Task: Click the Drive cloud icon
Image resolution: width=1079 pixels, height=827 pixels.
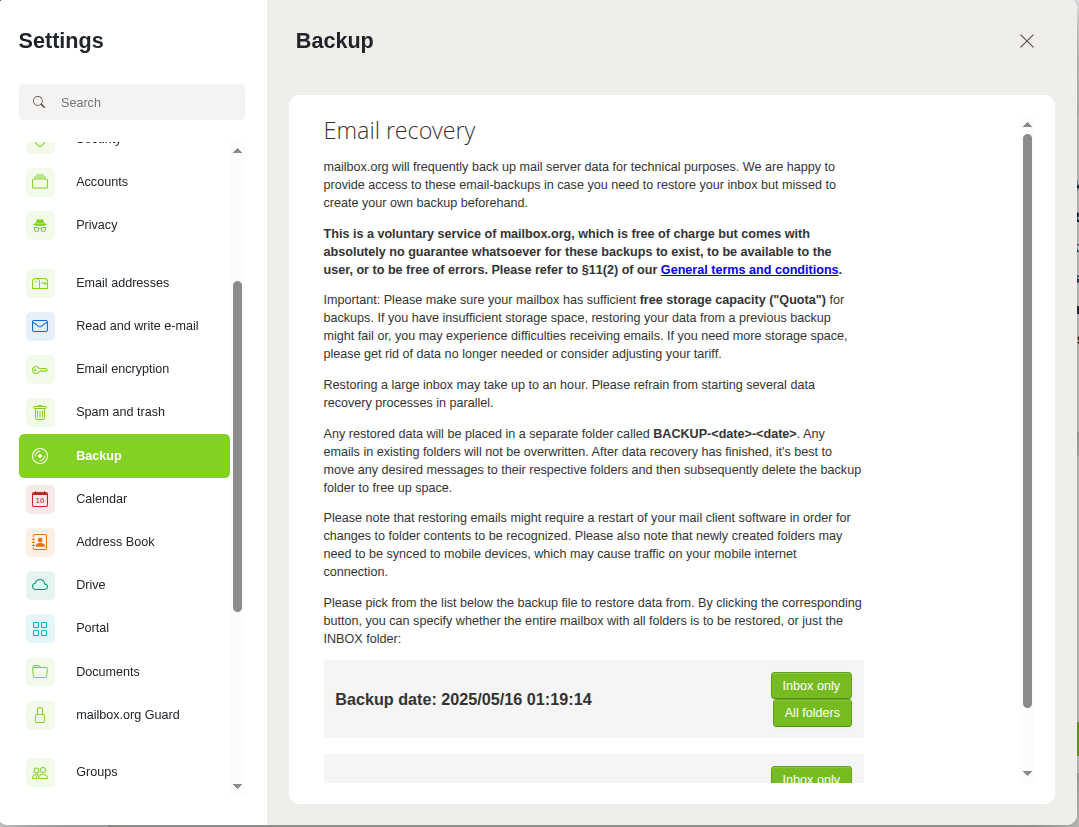Action: (40, 585)
